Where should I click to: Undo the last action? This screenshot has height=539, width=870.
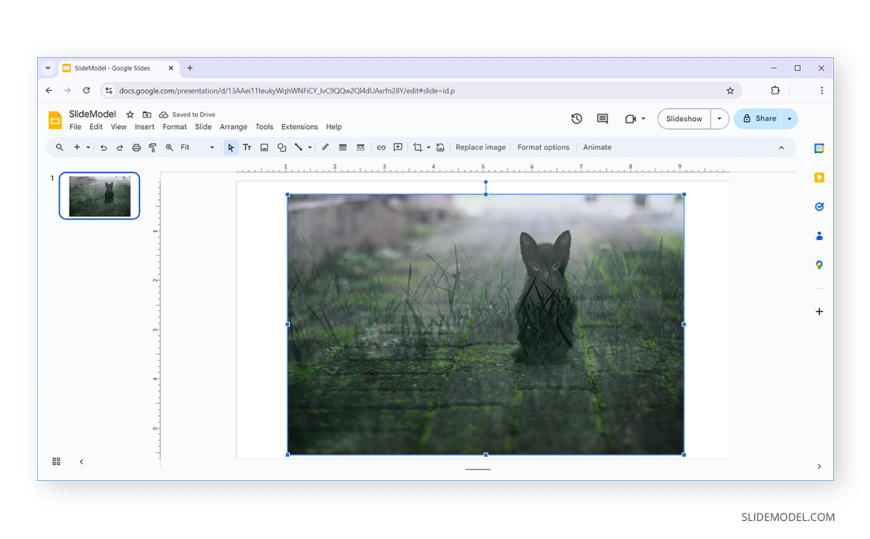pyautogui.click(x=103, y=148)
